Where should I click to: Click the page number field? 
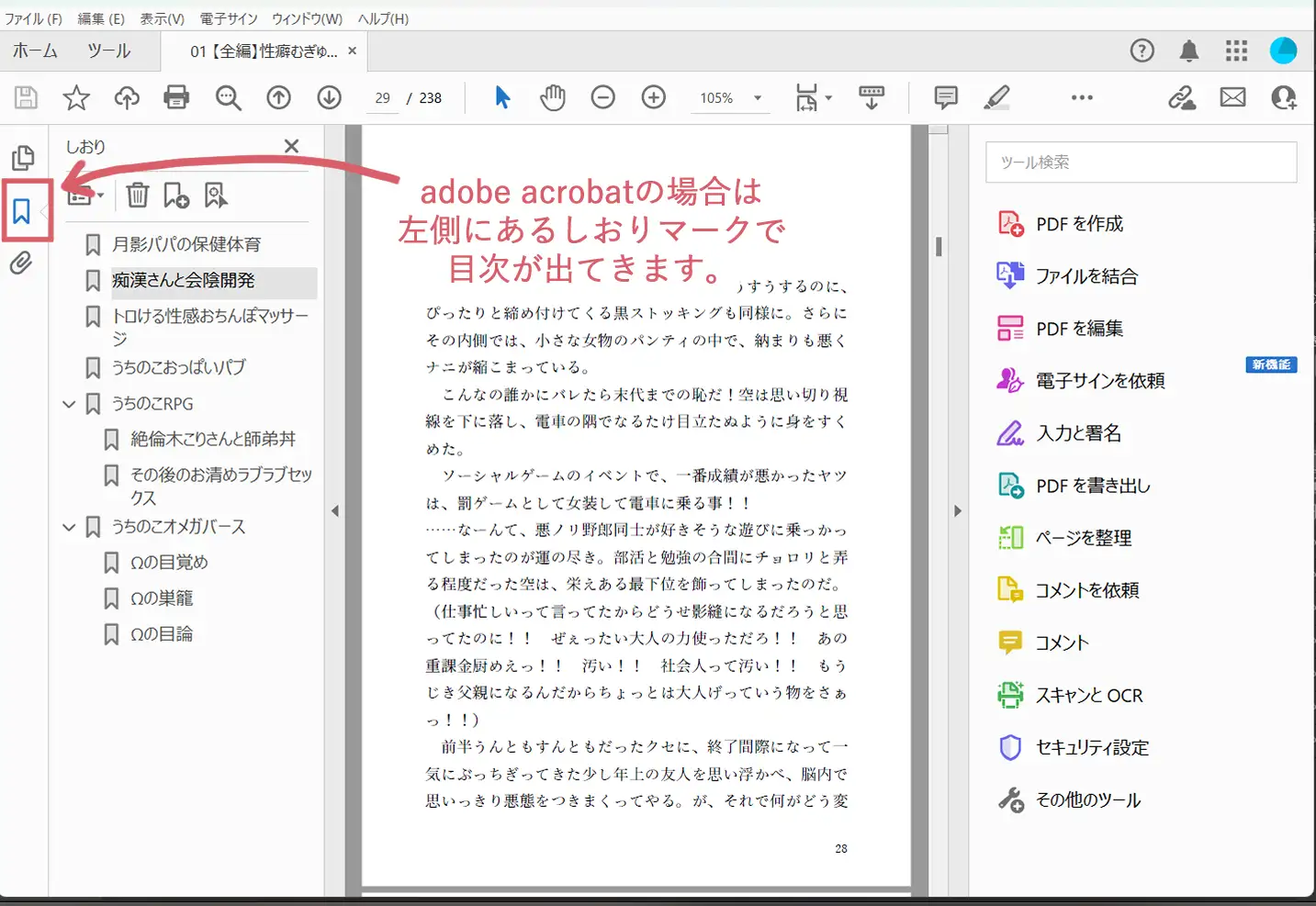[383, 98]
